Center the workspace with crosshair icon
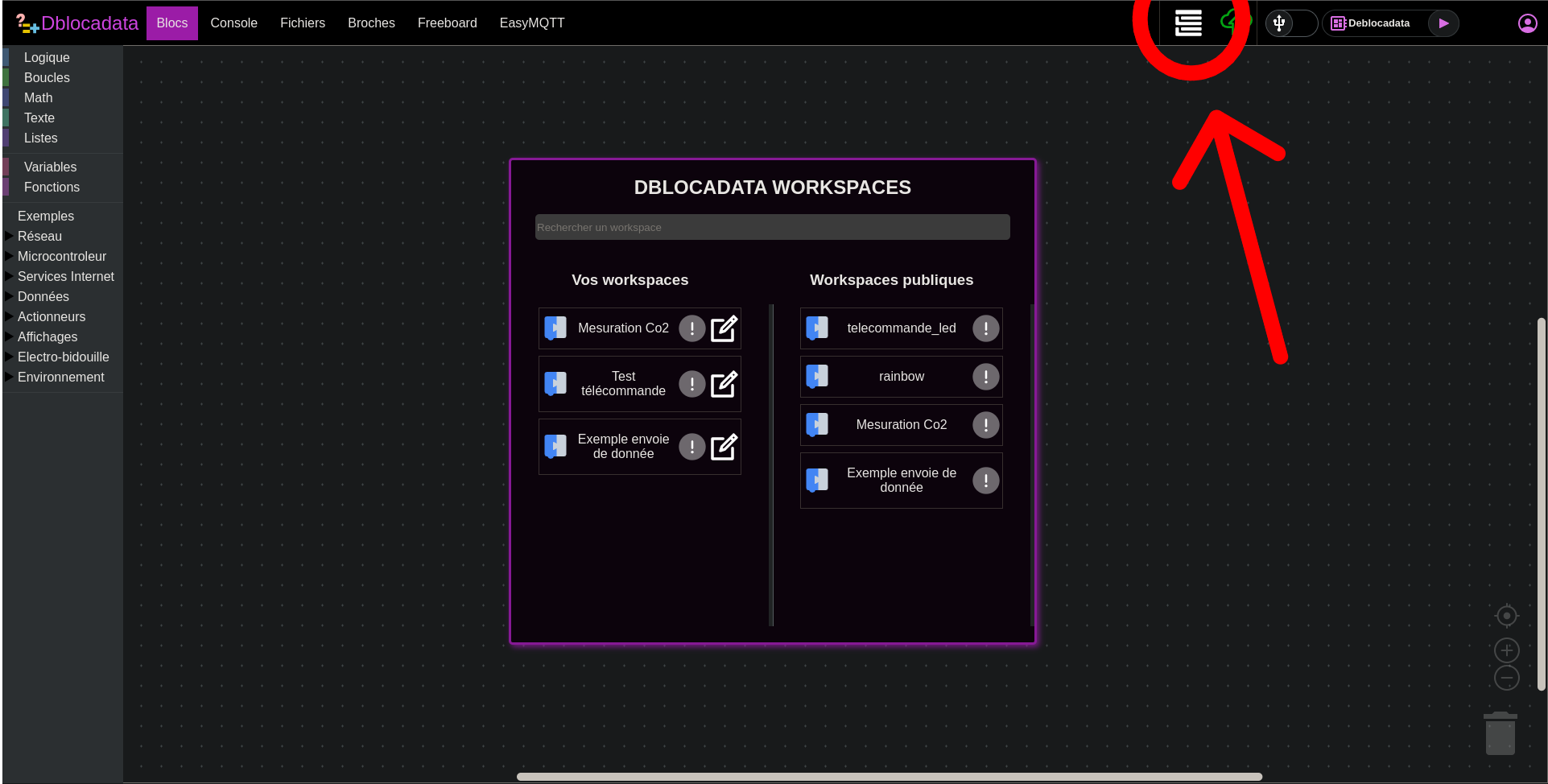1548x784 pixels. pyautogui.click(x=1506, y=616)
